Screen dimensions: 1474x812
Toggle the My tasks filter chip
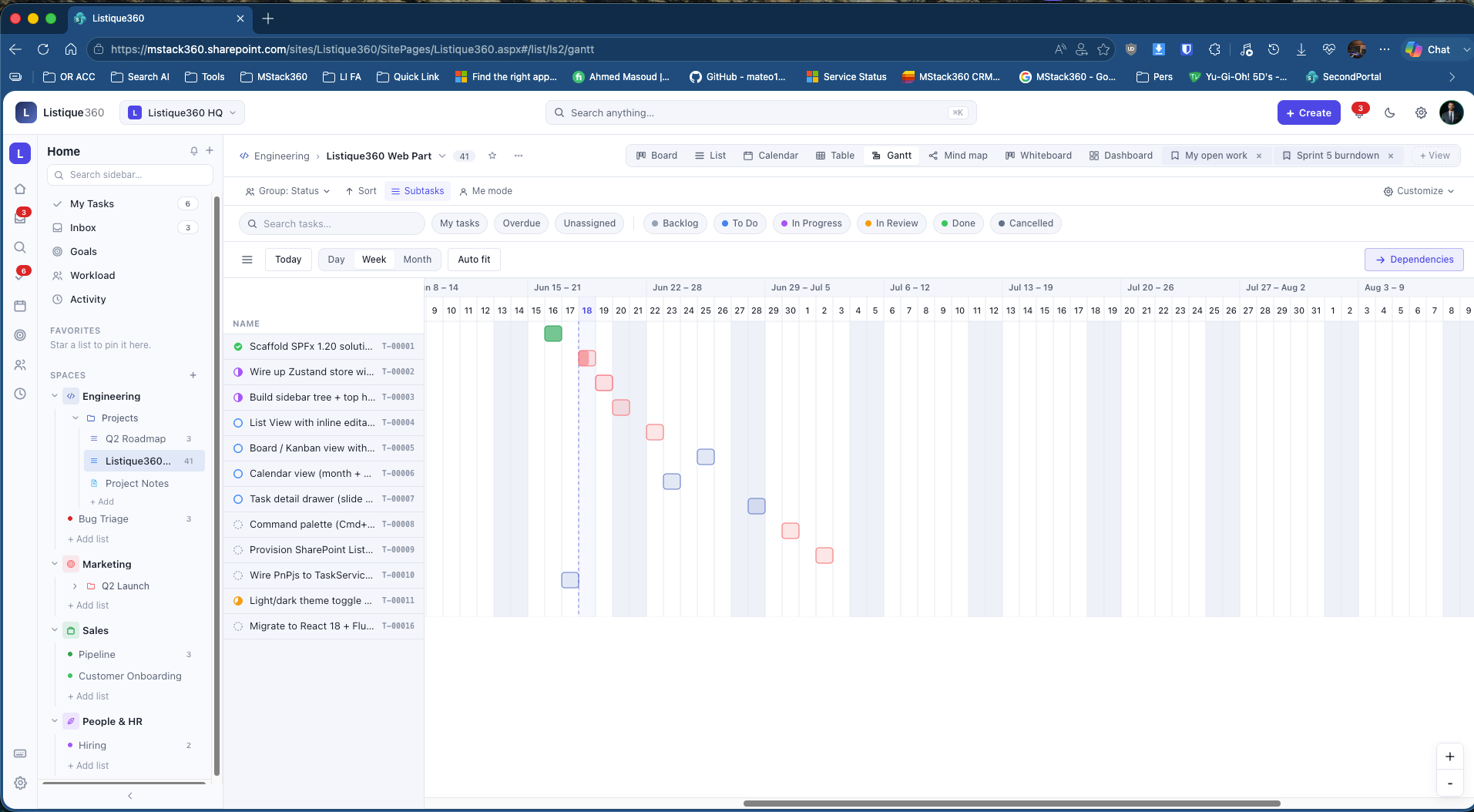pos(459,223)
